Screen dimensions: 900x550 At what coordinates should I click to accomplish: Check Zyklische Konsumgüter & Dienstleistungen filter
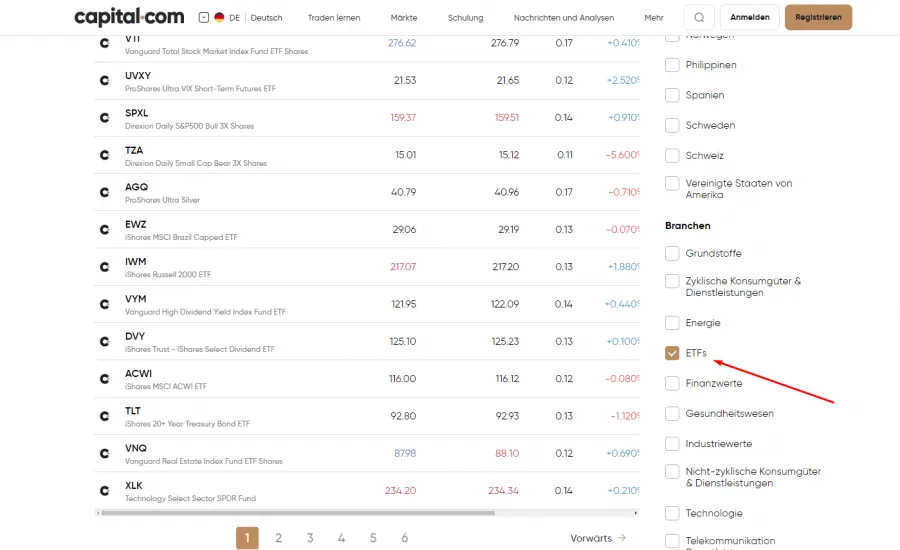(x=672, y=281)
